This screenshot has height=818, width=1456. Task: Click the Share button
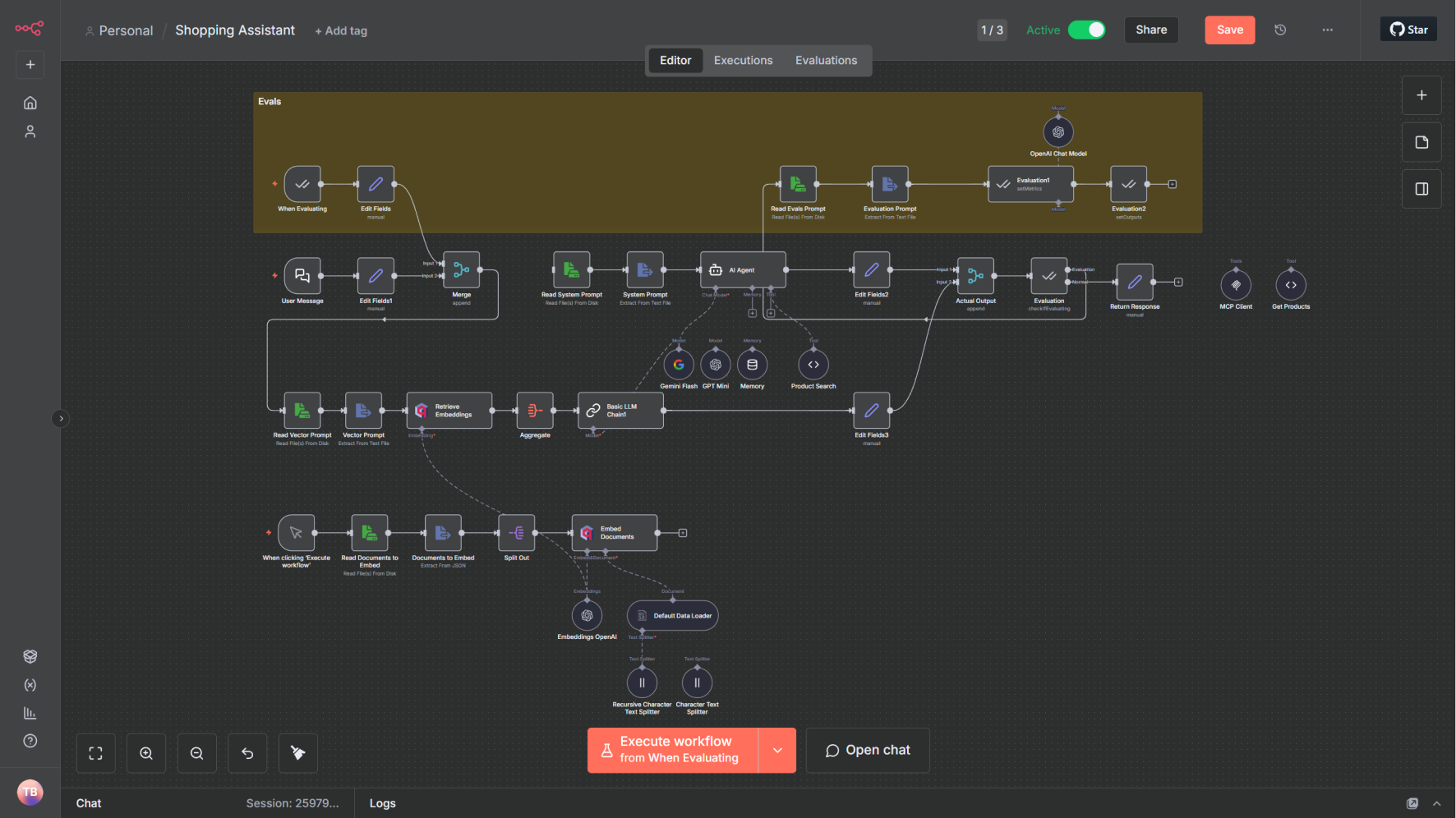(x=1151, y=30)
